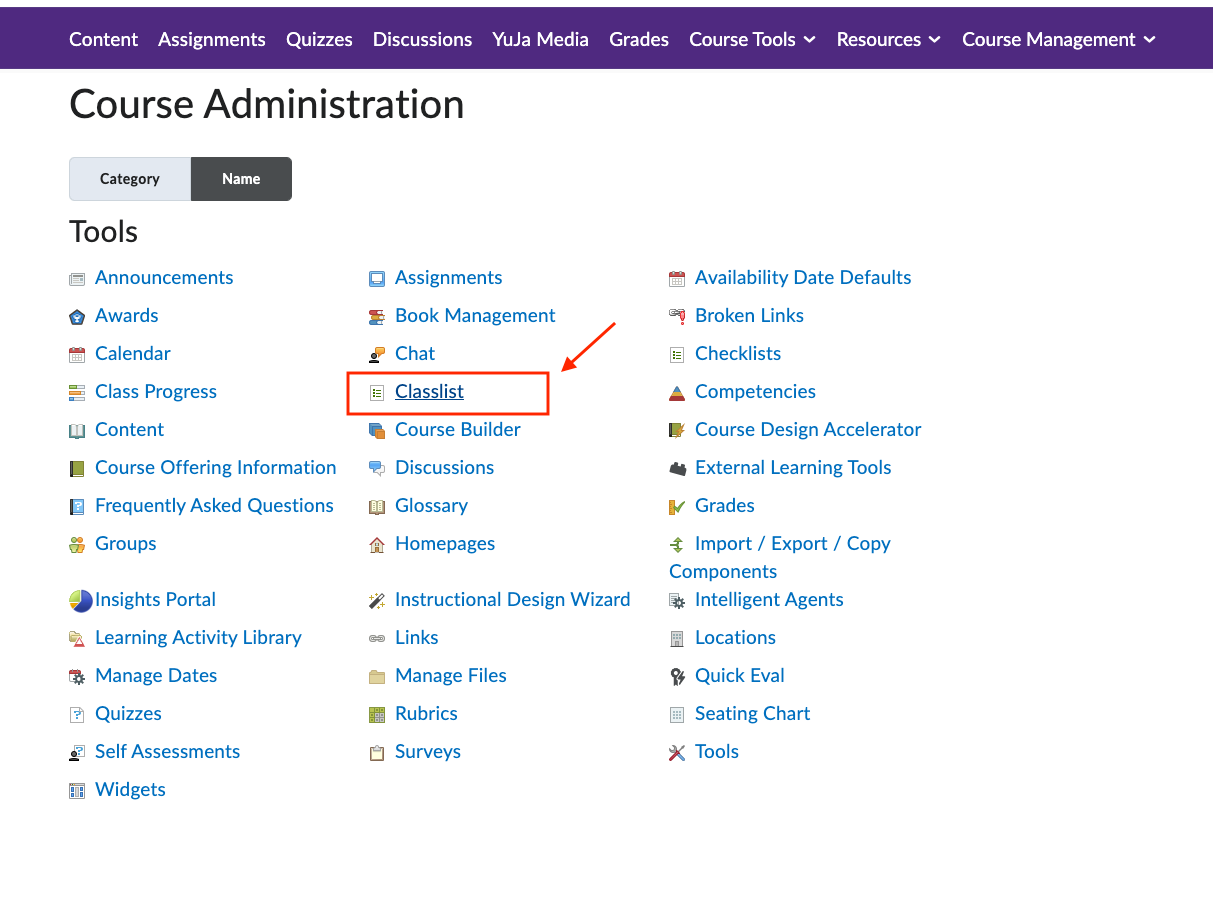Open the Classlist link
The width and height of the screenshot is (1213, 908).
[429, 392]
